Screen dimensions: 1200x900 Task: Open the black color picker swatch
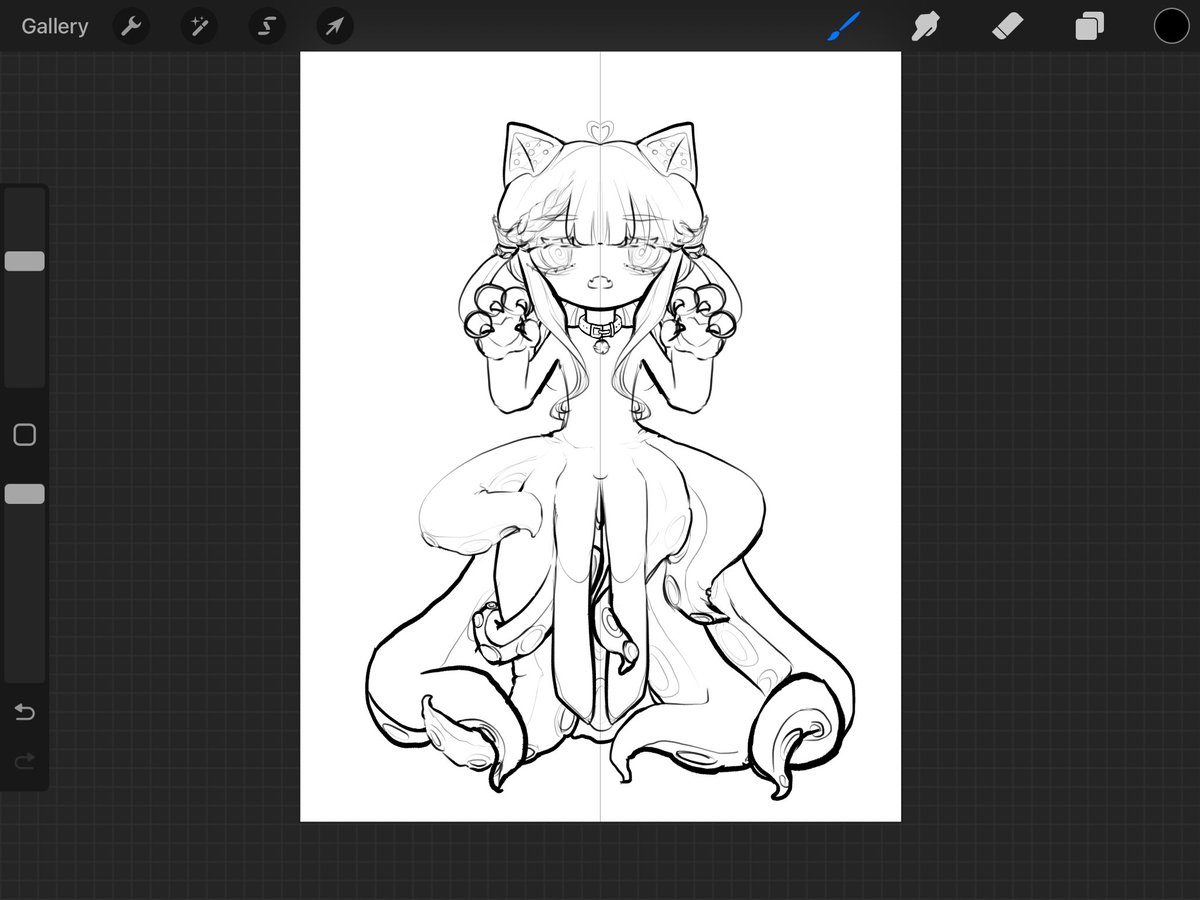coord(1171,26)
